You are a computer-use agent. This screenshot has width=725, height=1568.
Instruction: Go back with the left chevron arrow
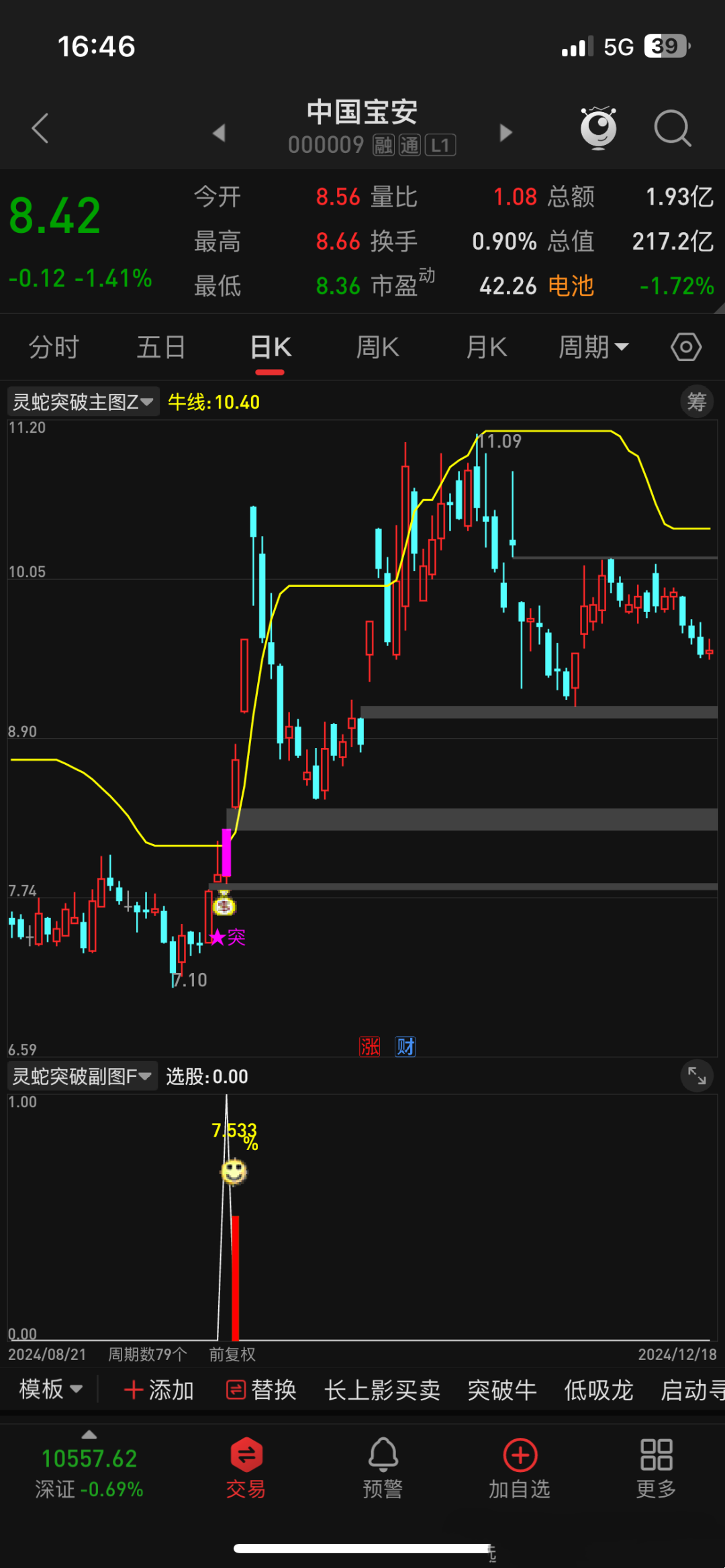pos(40,128)
